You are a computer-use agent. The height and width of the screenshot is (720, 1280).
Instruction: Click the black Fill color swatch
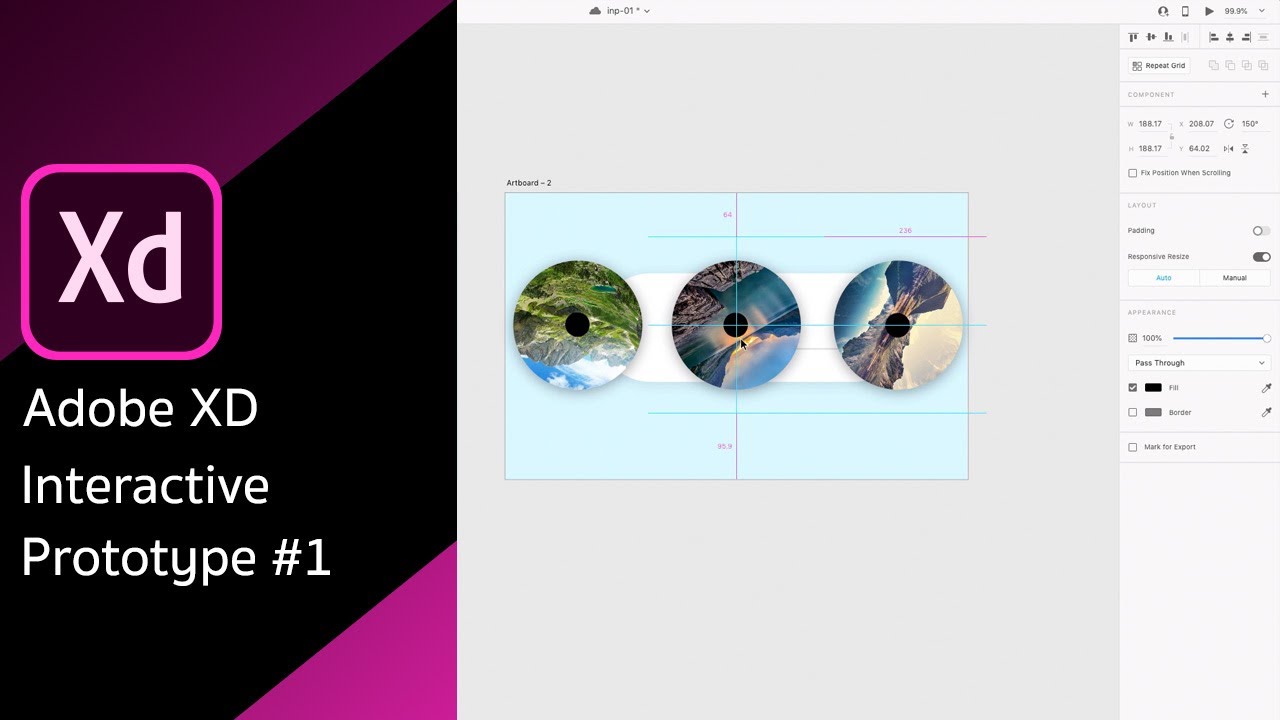pyautogui.click(x=1153, y=387)
